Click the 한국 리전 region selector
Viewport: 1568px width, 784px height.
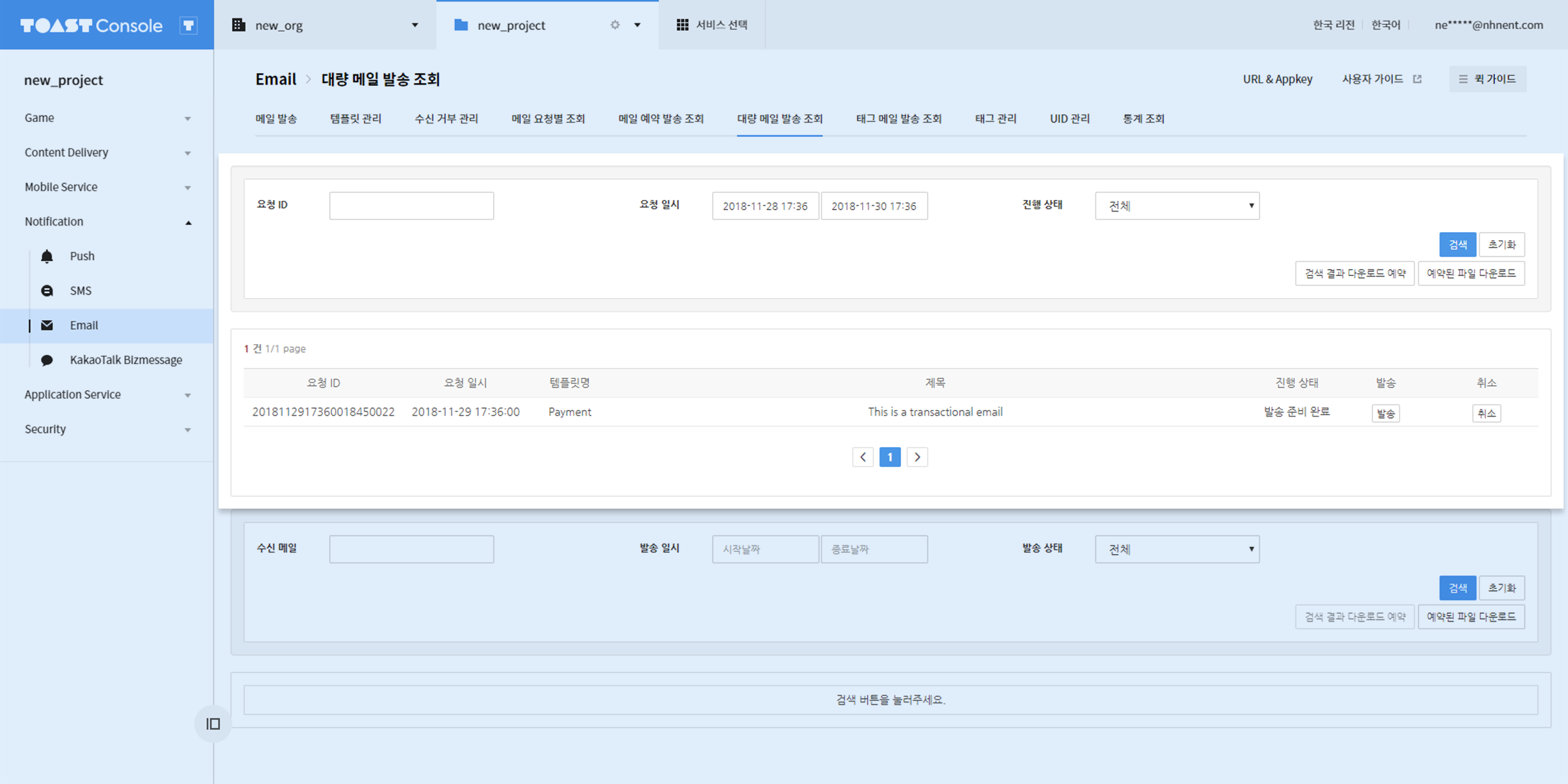click(1333, 25)
